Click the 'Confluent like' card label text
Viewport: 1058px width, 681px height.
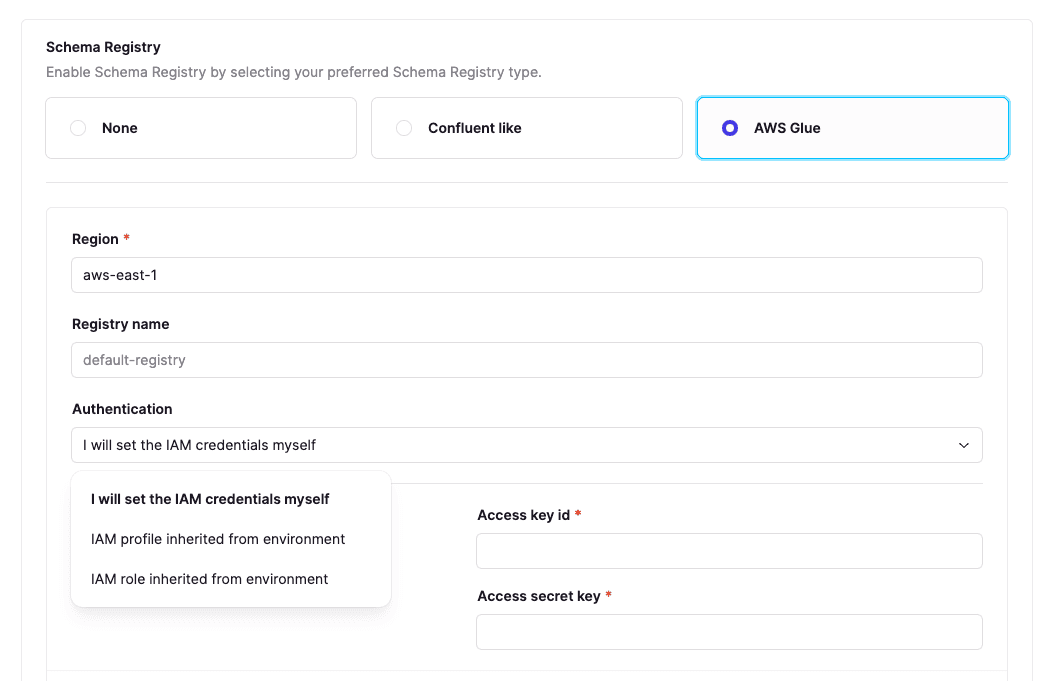click(474, 128)
